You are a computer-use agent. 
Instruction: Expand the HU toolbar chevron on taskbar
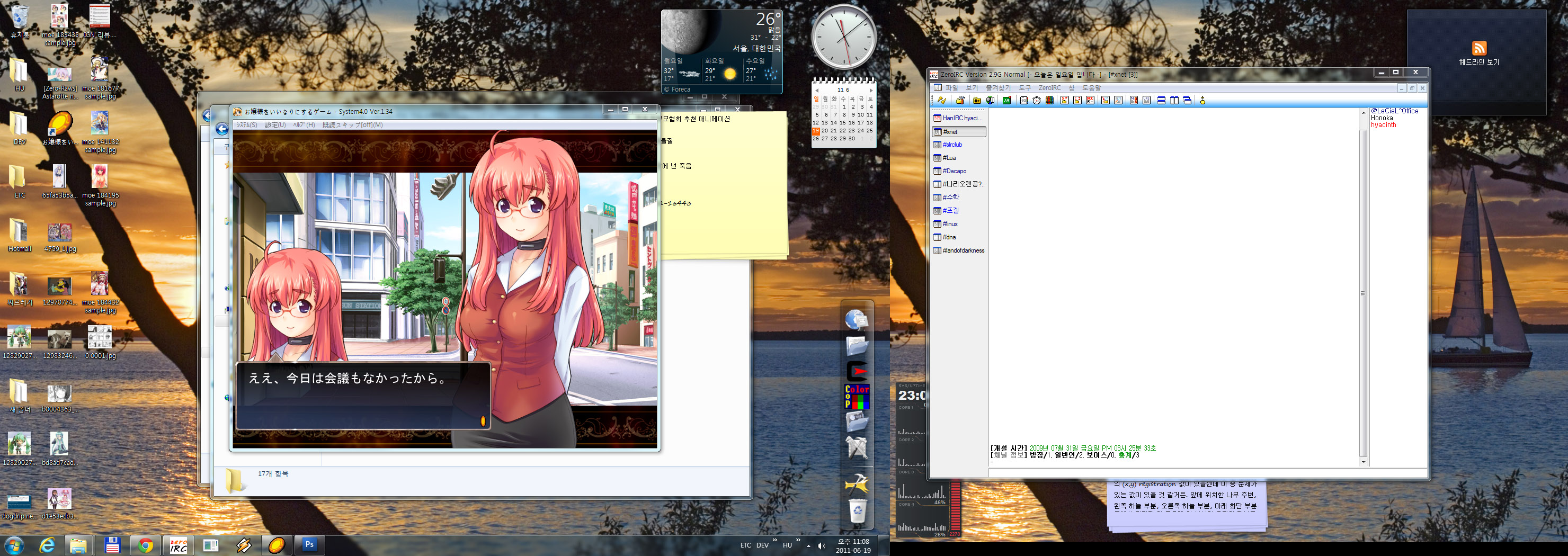pyautogui.click(x=798, y=540)
